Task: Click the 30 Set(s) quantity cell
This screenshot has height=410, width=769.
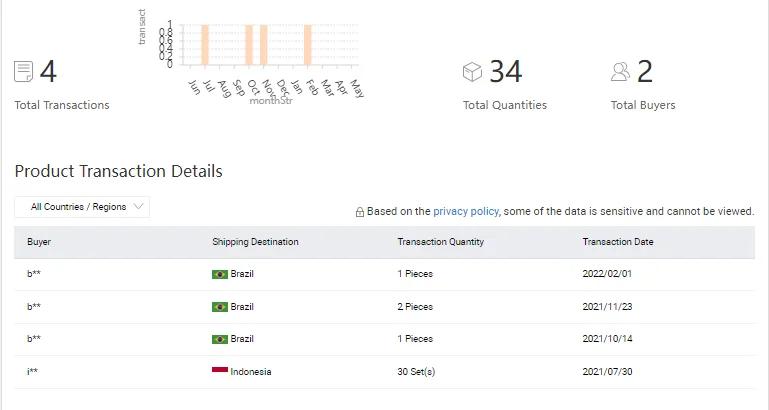Action: coord(416,372)
